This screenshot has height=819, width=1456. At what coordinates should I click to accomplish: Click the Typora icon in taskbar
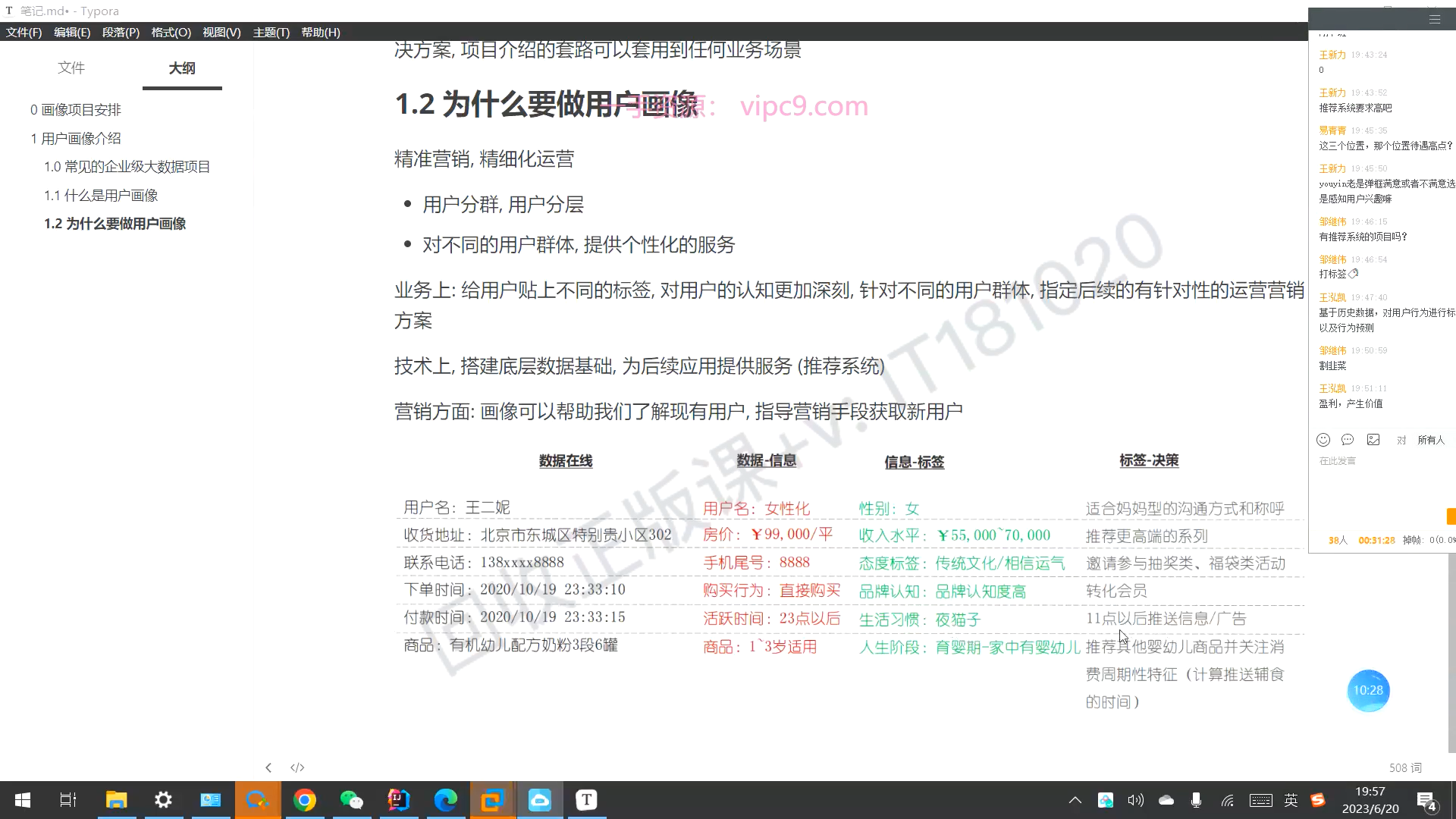pyautogui.click(x=586, y=800)
